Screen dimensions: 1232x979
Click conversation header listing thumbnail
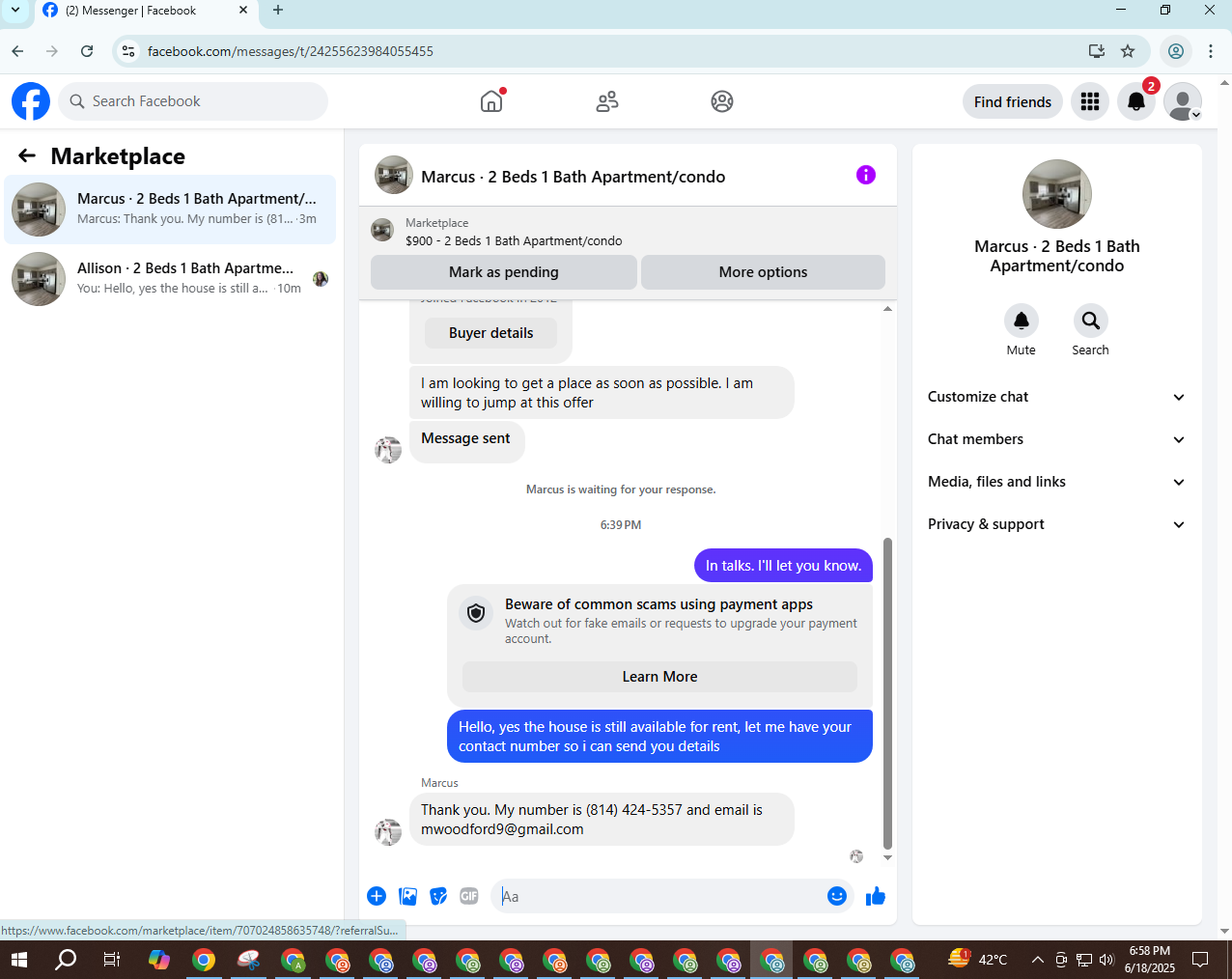click(x=394, y=175)
